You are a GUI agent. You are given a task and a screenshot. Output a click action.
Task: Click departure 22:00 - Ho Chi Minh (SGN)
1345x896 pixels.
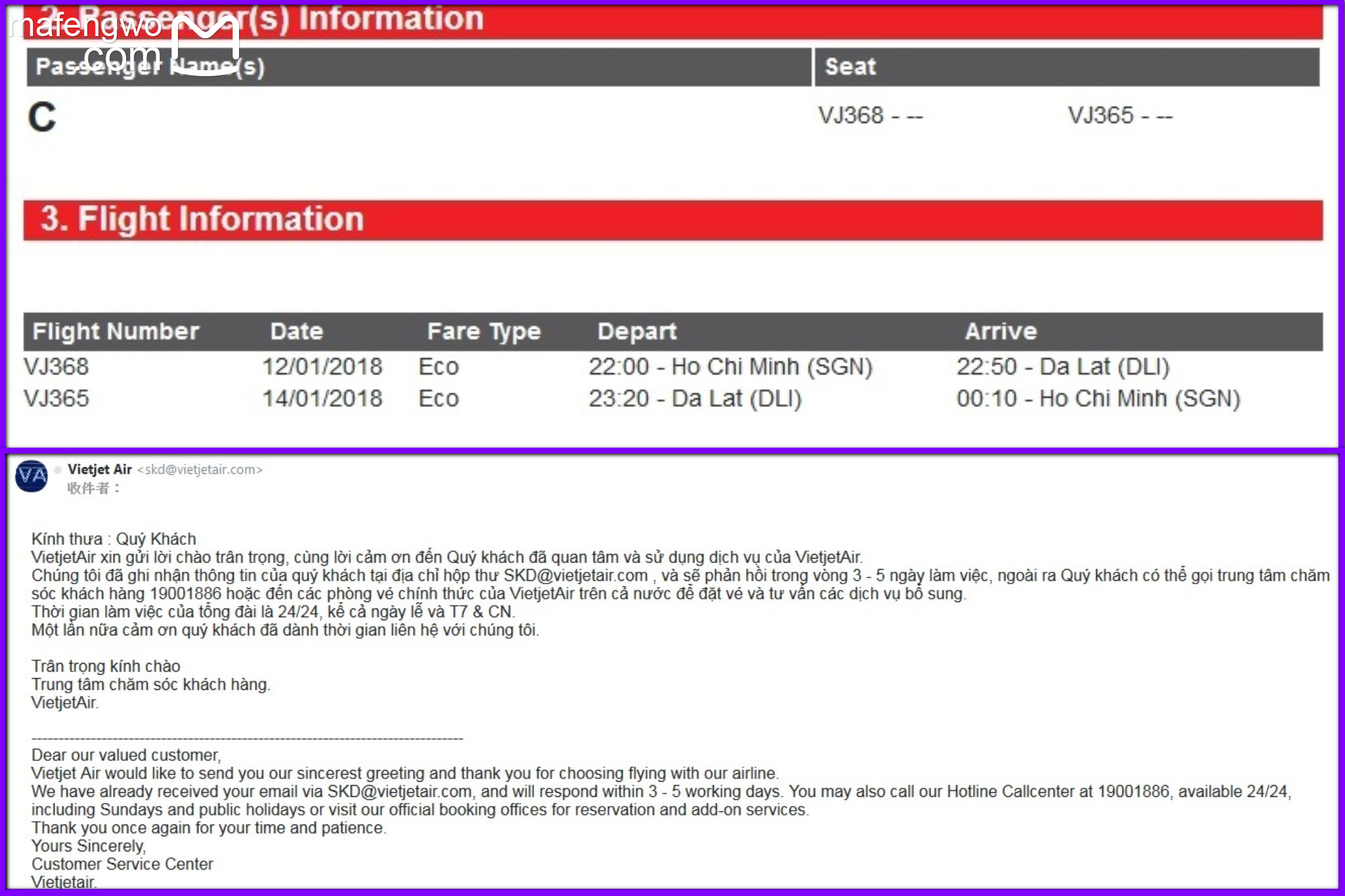click(730, 367)
